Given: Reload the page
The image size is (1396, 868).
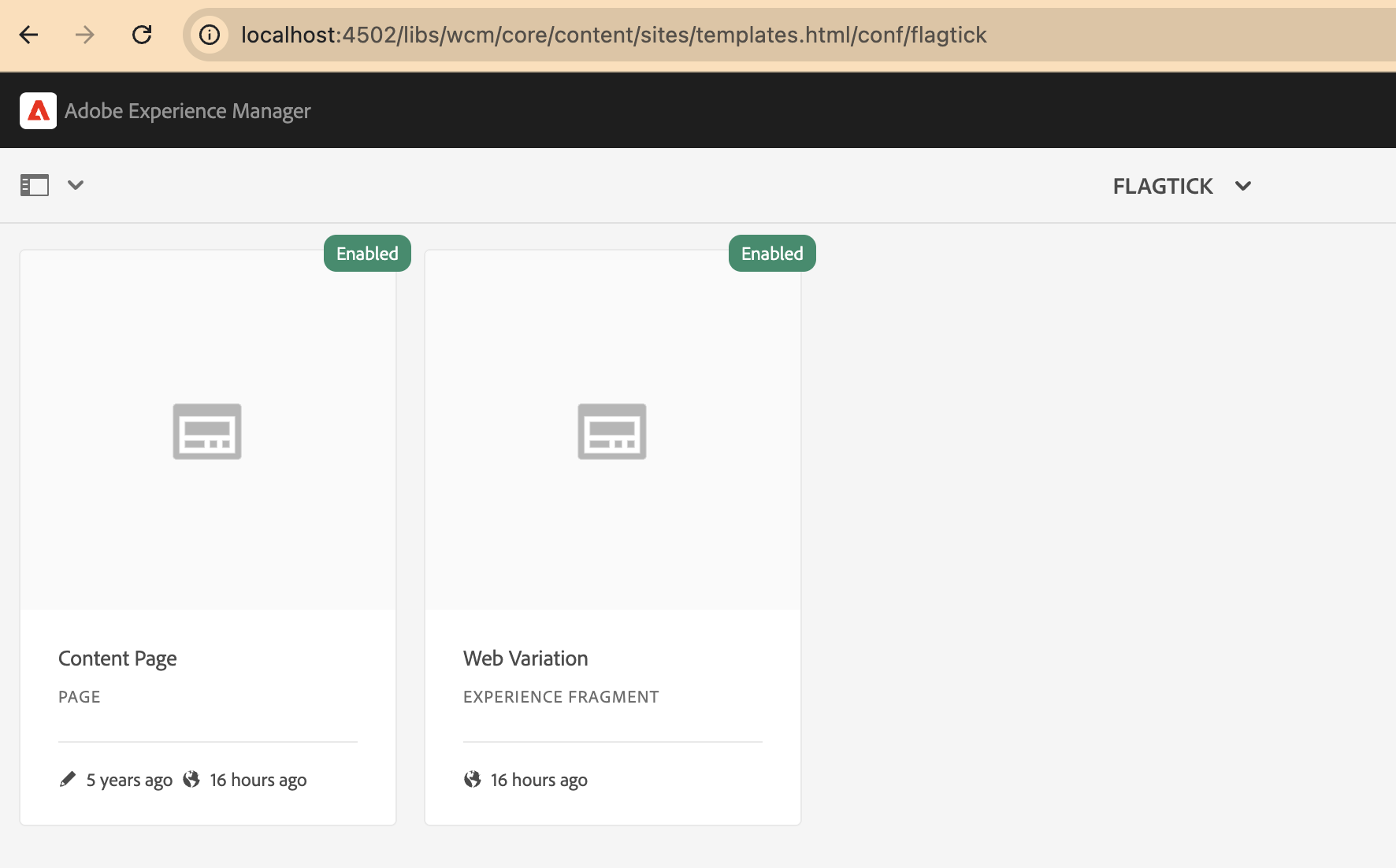Looking at the screenshot, I should point(142,35).
